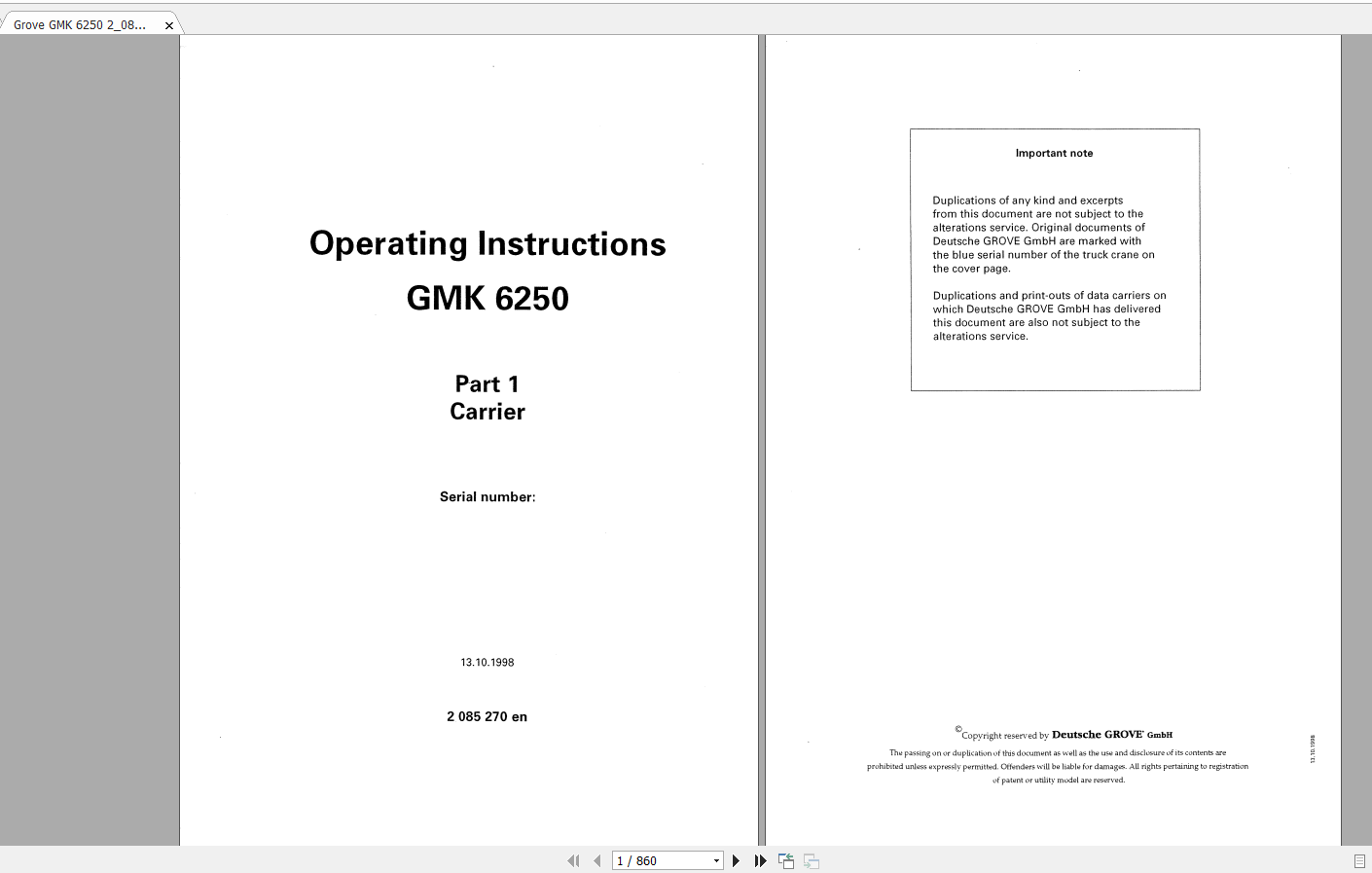Viewport: 1372px width, 873px height.
Task: Click the 'GMK 6250' title text
Action: tap(487, 298)
